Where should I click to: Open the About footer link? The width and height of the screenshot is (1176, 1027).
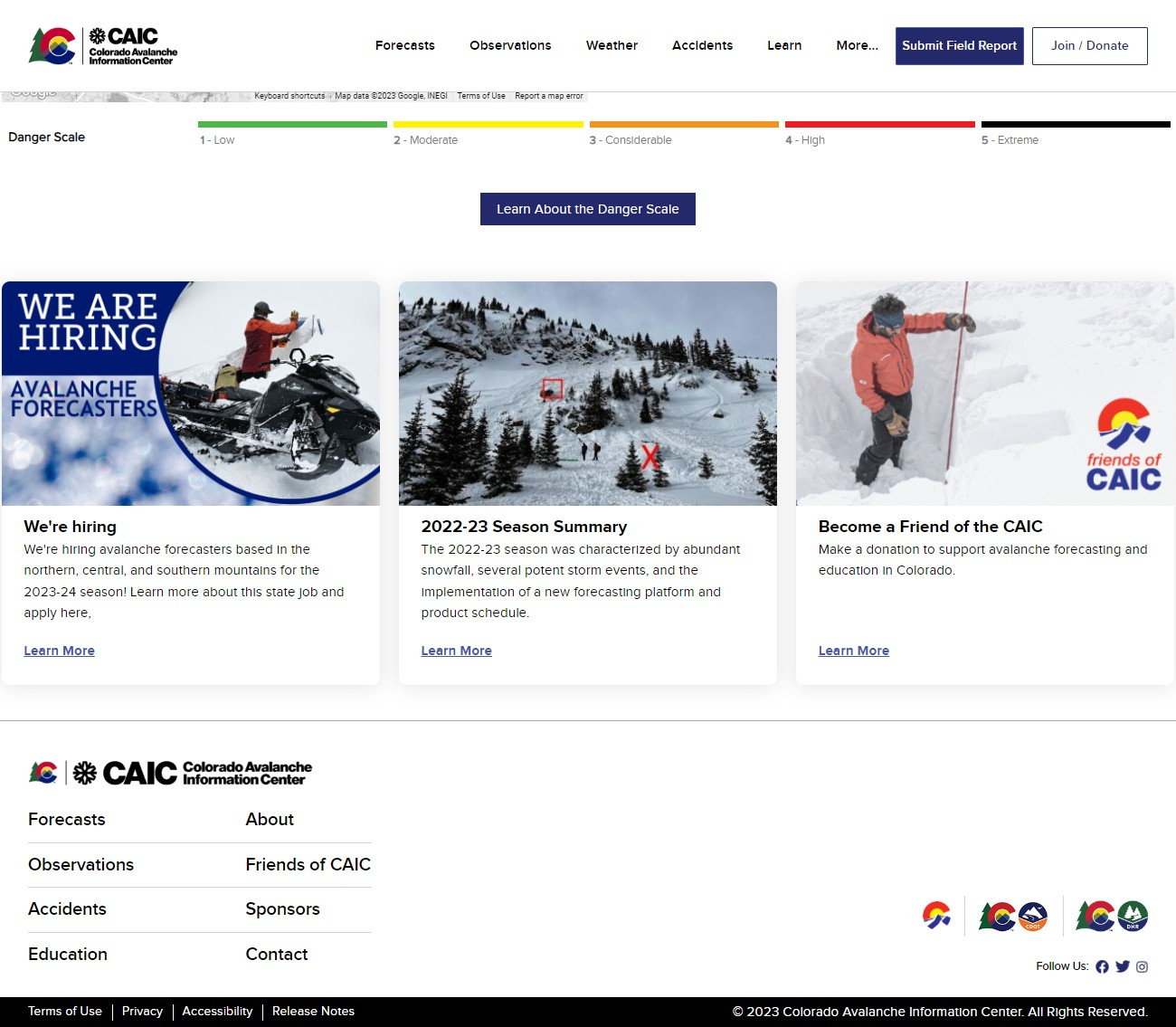[x=270, y=820]
